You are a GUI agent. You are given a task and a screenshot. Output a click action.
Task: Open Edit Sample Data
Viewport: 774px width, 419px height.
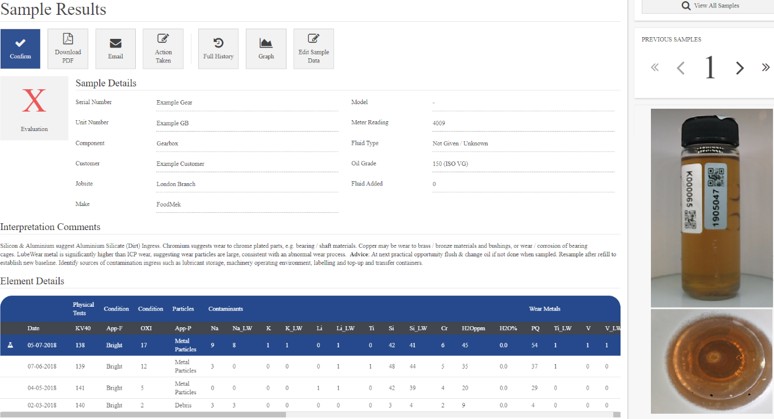313,48
